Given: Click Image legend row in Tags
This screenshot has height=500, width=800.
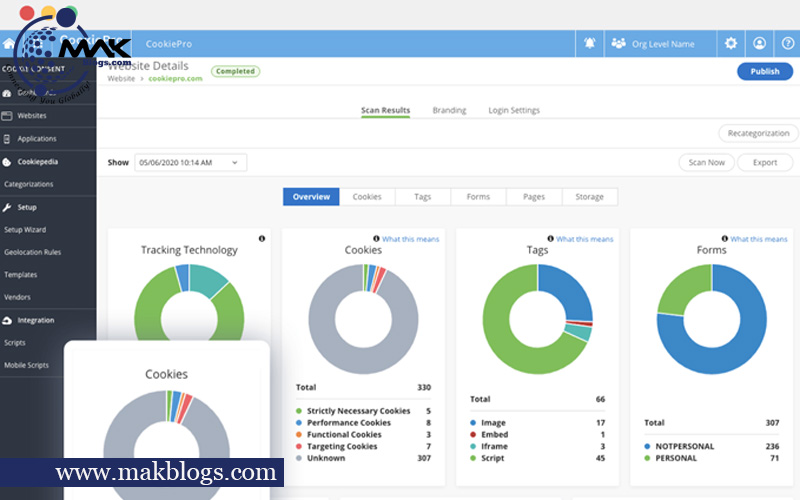Looking at the screenshot, I should (537, 423).
